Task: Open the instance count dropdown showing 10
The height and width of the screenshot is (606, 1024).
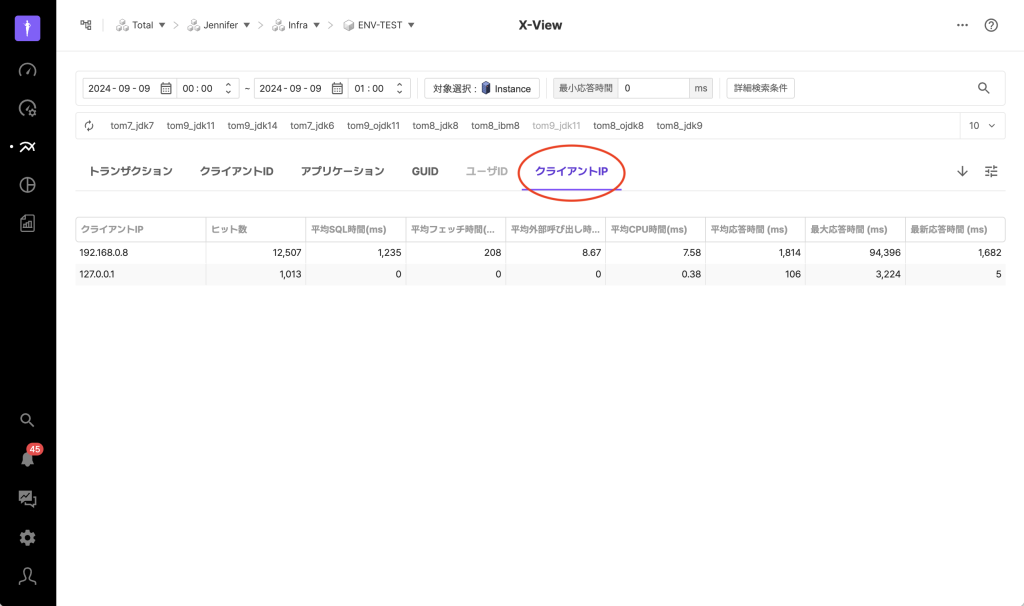Action: [x=981, y=126]
